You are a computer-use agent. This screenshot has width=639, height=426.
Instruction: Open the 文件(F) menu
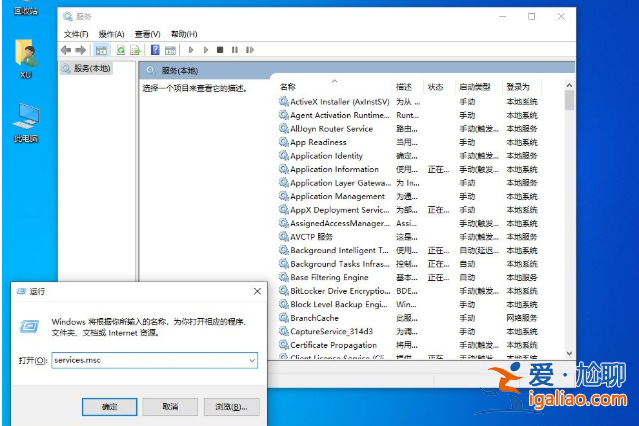[x=76, y=34]
